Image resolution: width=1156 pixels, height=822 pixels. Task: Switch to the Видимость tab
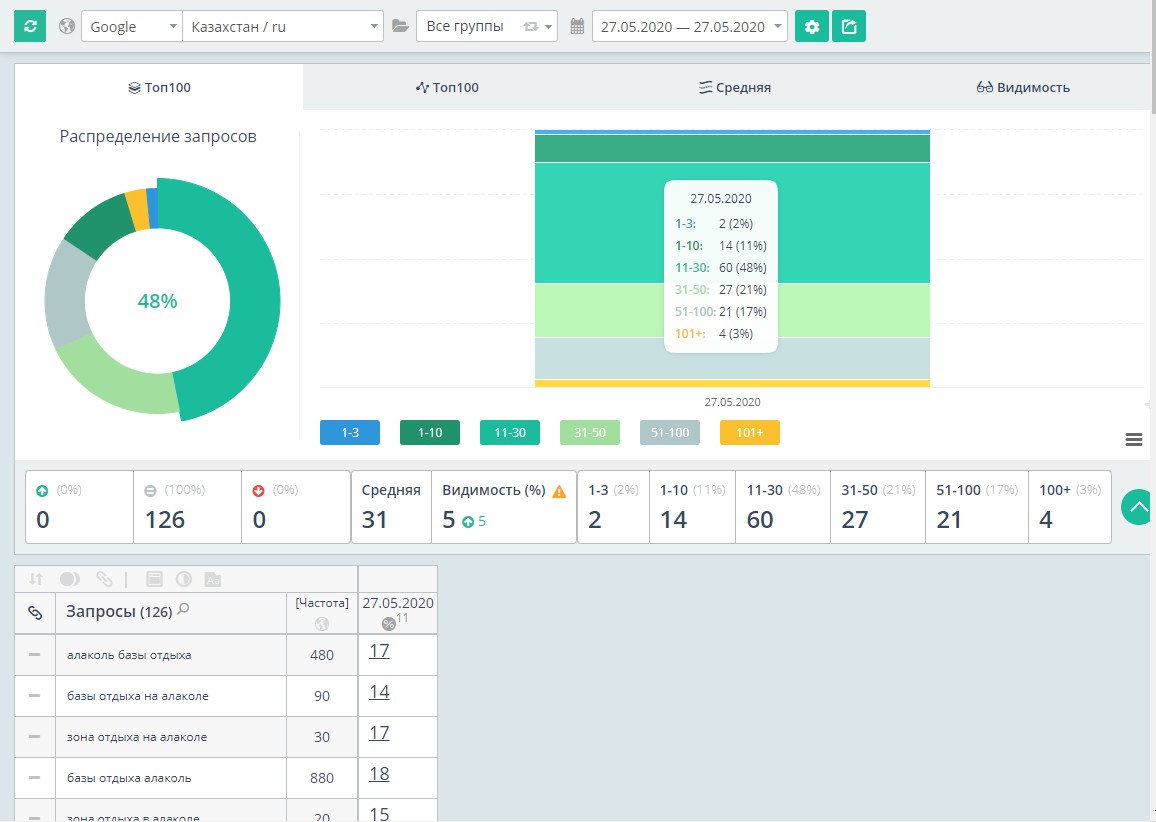[1023, 87]
